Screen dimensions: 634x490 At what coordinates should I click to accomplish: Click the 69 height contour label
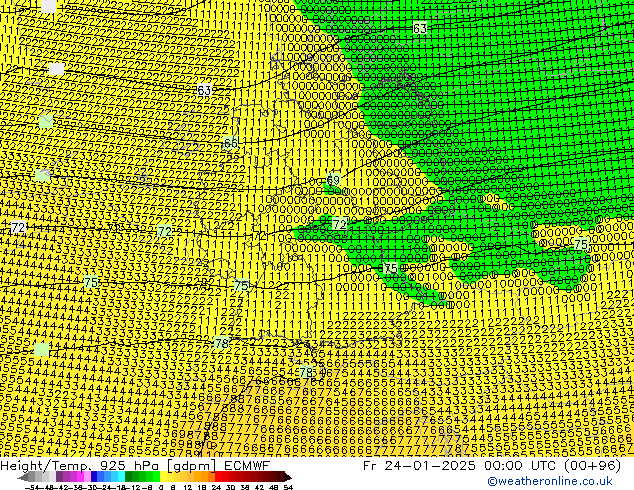[x=333, y=180]
